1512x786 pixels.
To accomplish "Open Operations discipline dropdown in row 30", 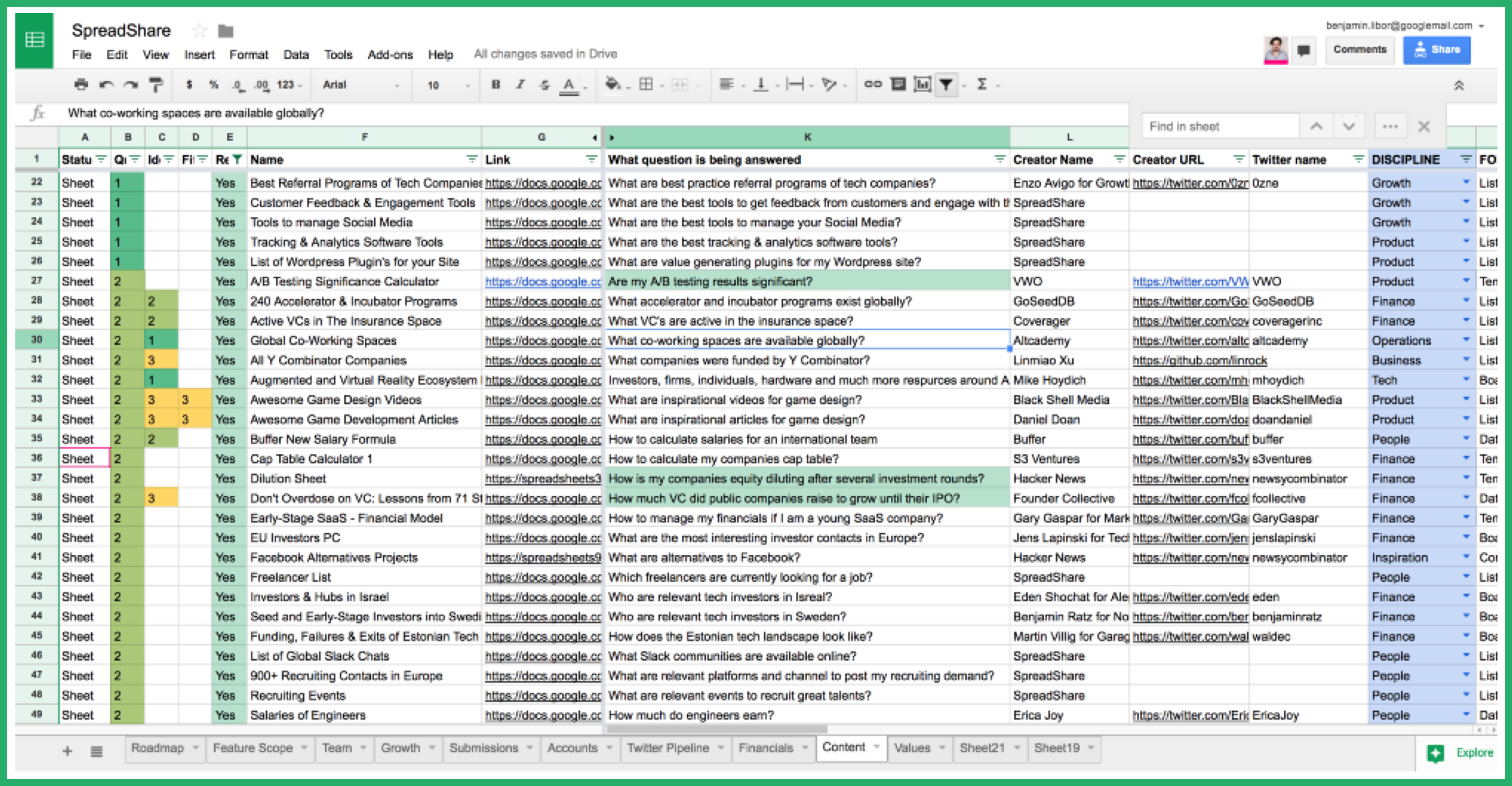I will coord(1466,339).
